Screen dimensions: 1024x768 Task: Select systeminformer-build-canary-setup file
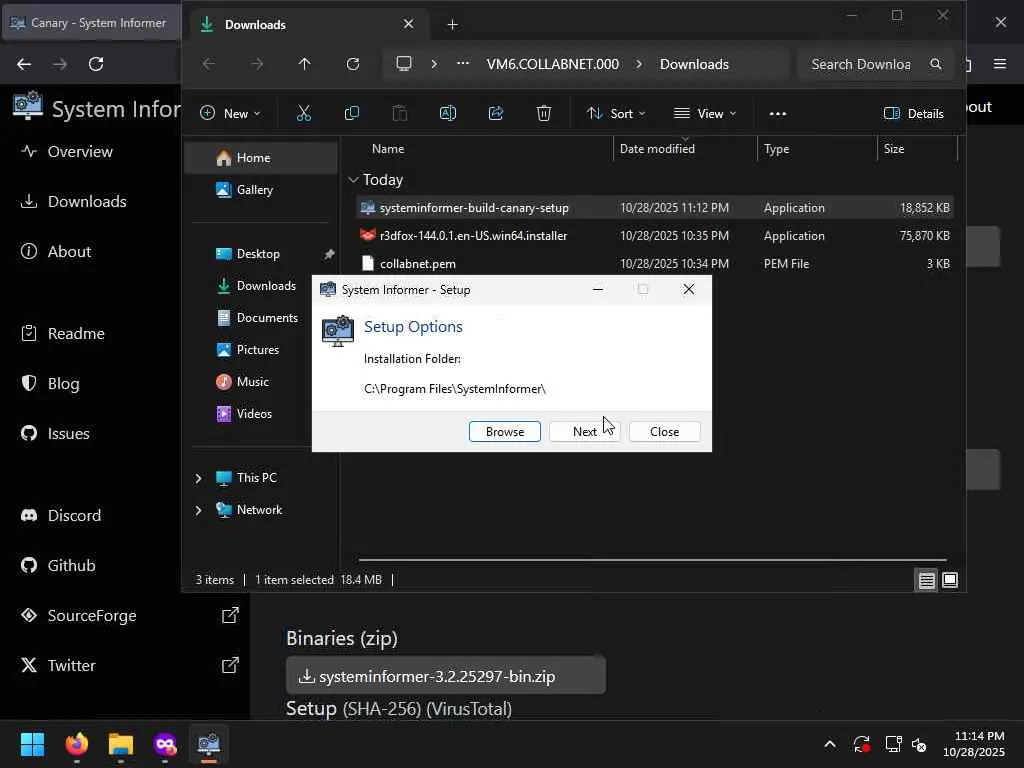coord(654,208)
